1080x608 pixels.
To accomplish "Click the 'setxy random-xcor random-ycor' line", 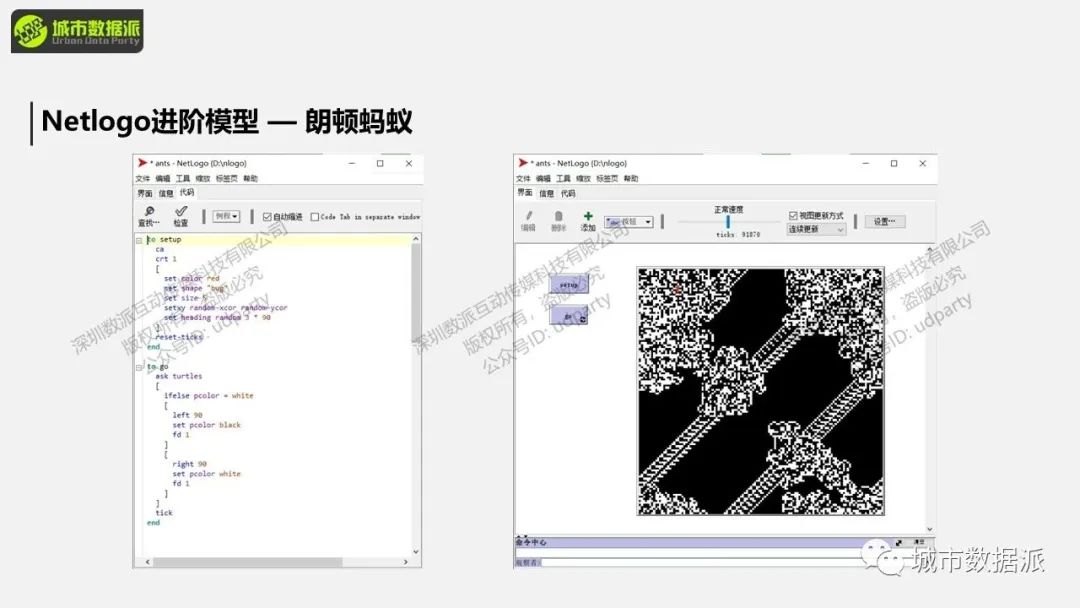I will (x=226, y=308).
